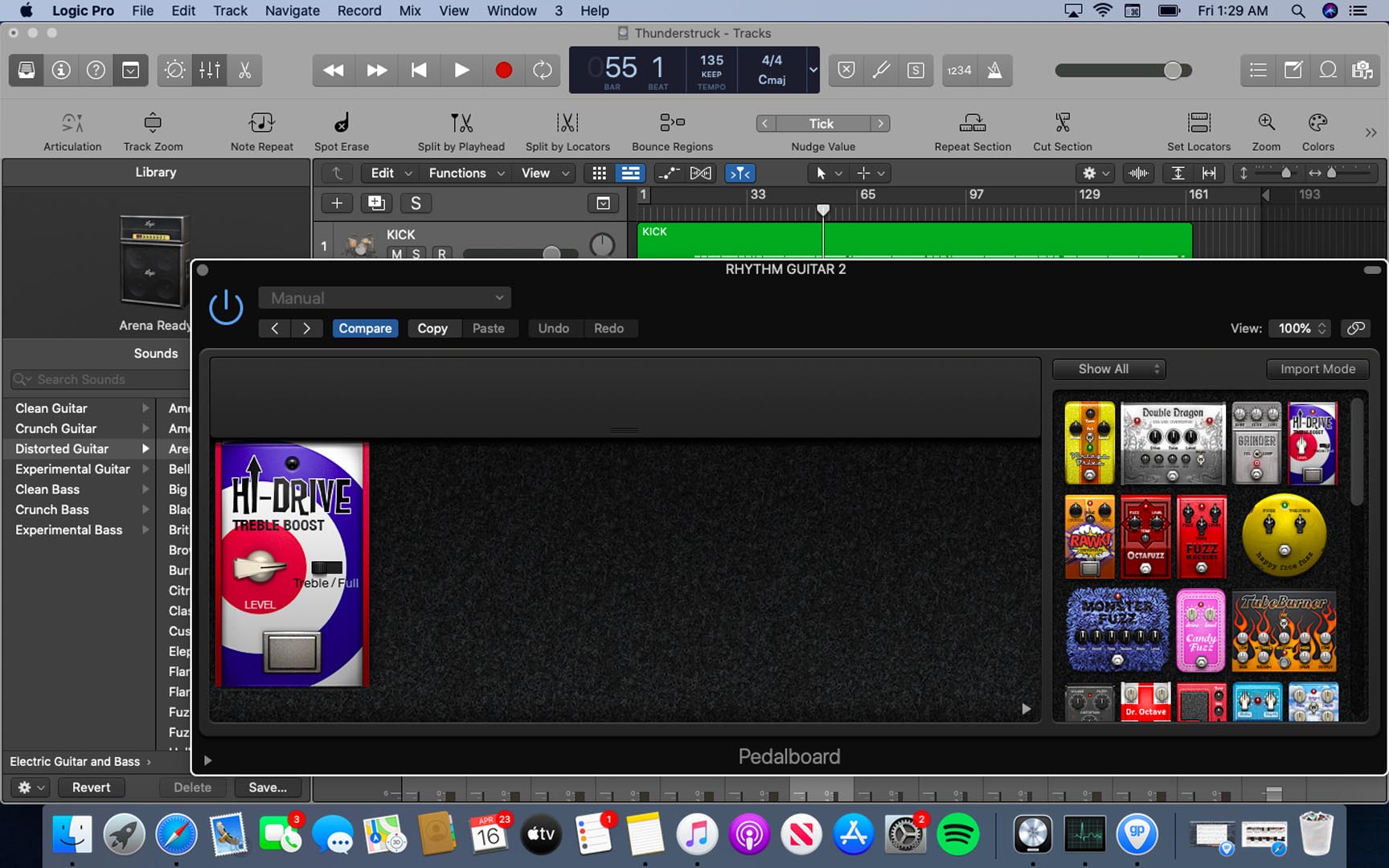The width and height of the screenshot is (1389, 868).
Task: Click the Articulation toolbar icon
Action: tap(72, 123)
